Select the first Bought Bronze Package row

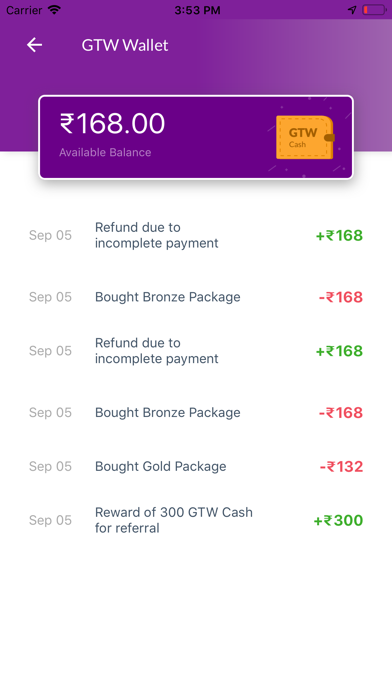click(x=196, y=297)
